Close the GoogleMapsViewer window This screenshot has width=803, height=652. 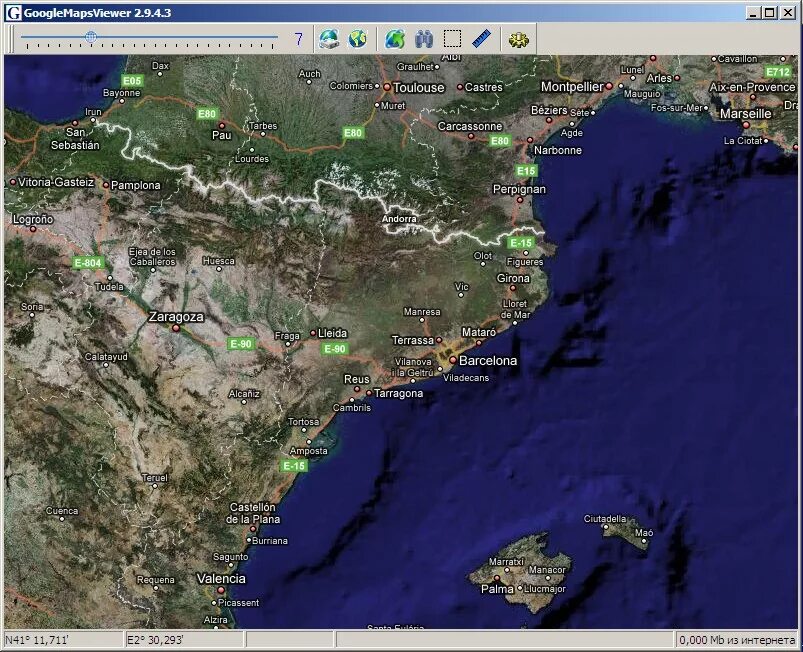coord(788,13)
